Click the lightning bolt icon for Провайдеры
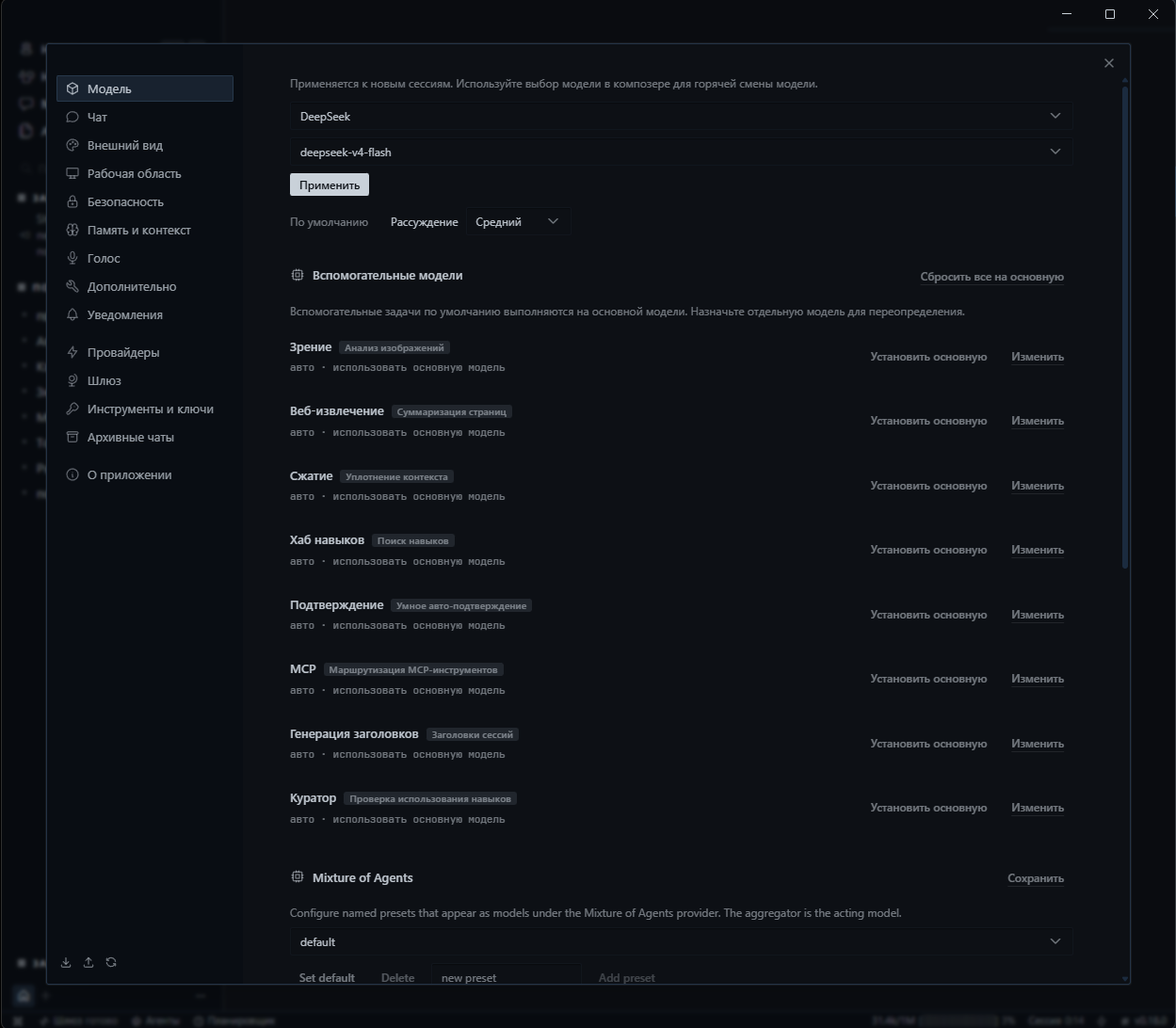Screen dimensions: 1176x1028 click(x=72, y=352)
